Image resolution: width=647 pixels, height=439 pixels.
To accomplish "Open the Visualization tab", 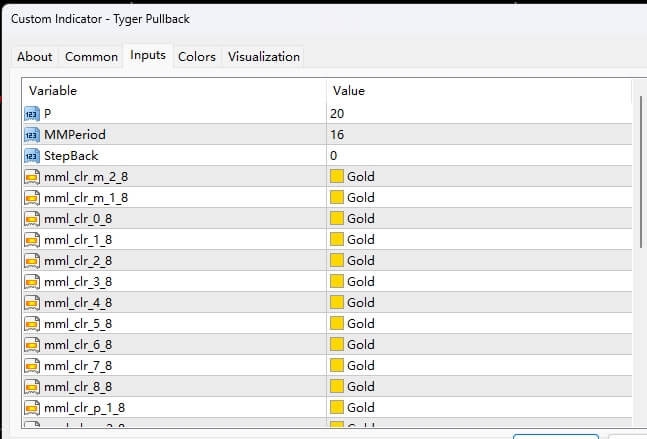I will [263, 57].
